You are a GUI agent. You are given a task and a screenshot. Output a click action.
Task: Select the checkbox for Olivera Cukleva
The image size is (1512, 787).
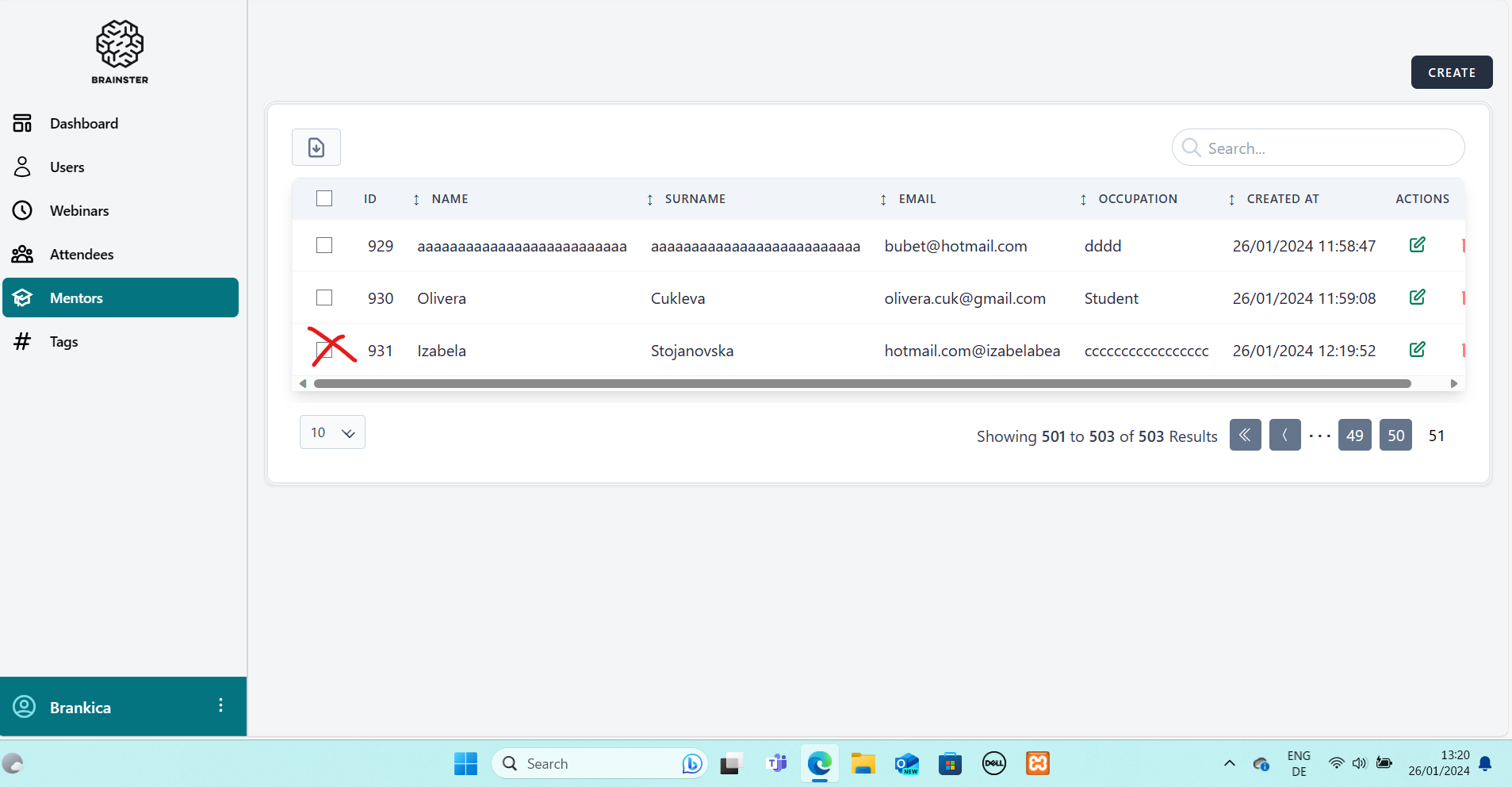coord(324,298)
